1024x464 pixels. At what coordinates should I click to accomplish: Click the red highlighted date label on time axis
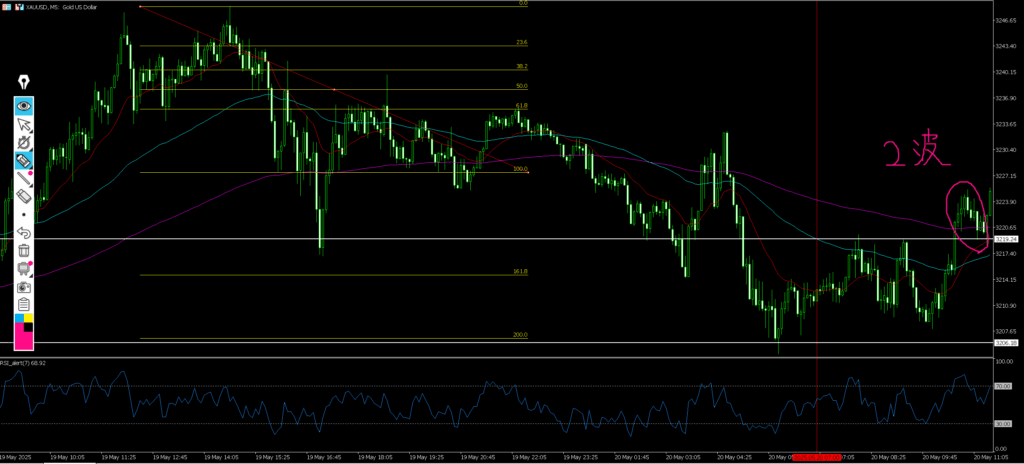[x=818, y=457]
